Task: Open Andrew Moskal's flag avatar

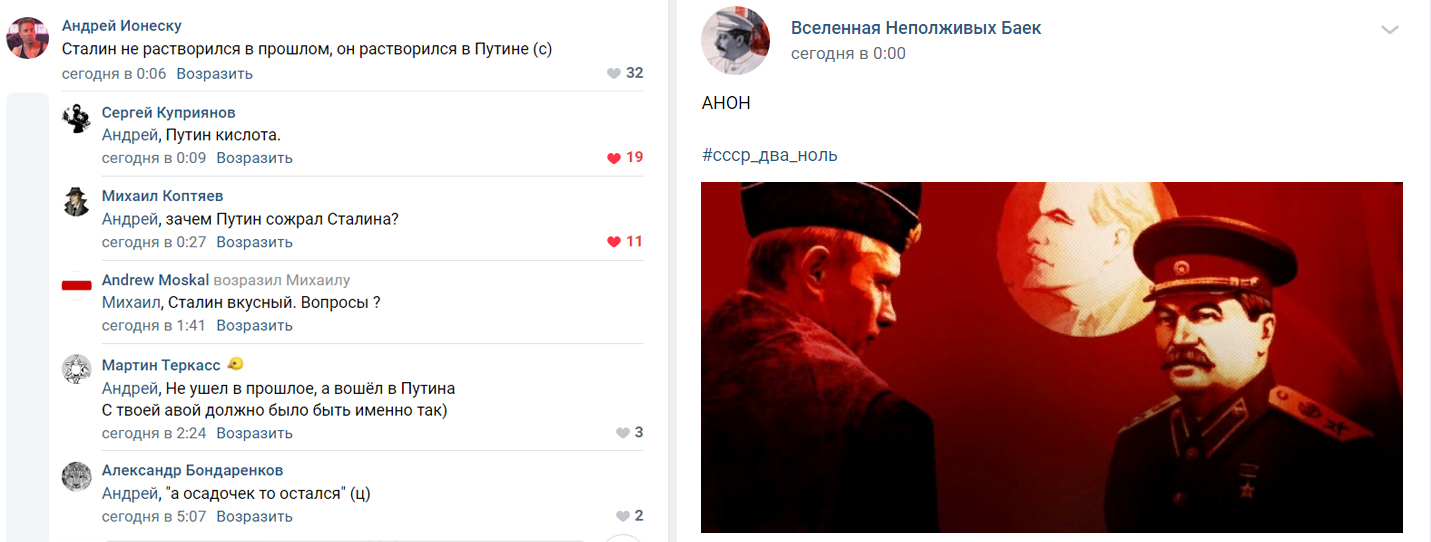Action: tap(77, 287)
